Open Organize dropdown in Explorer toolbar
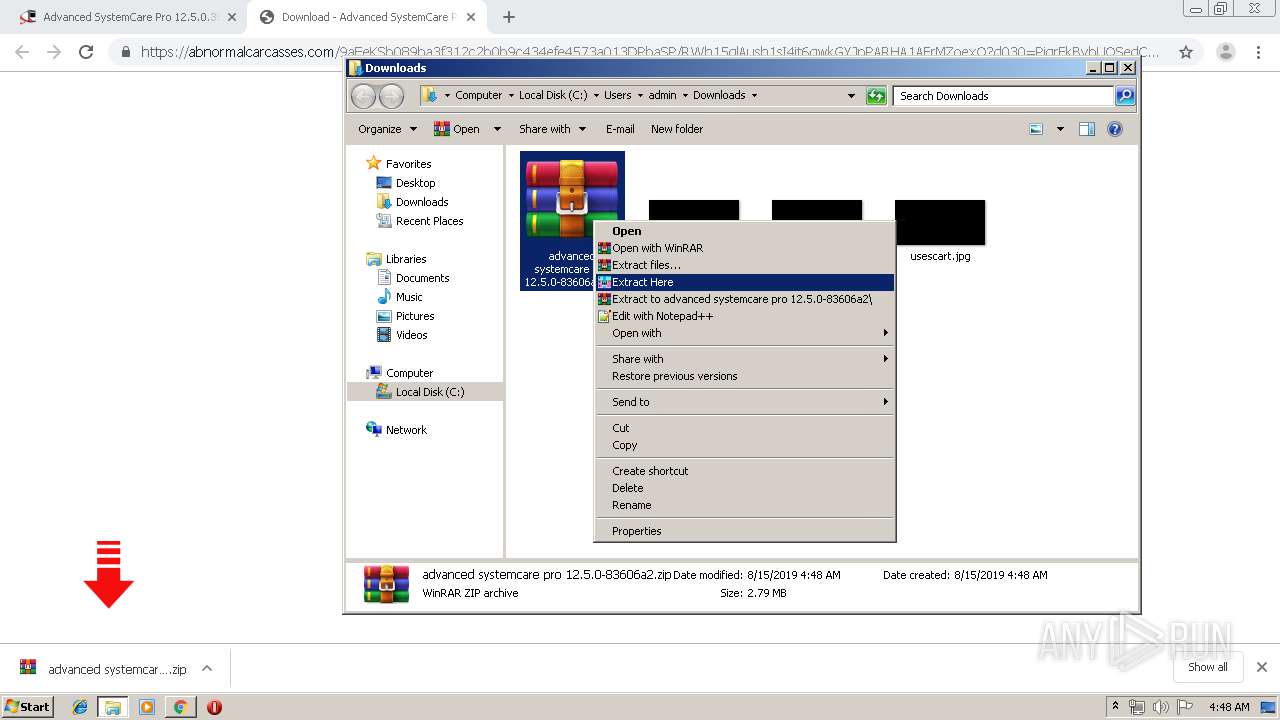The width and height of the screenshot is (1280, 720). 387,129
